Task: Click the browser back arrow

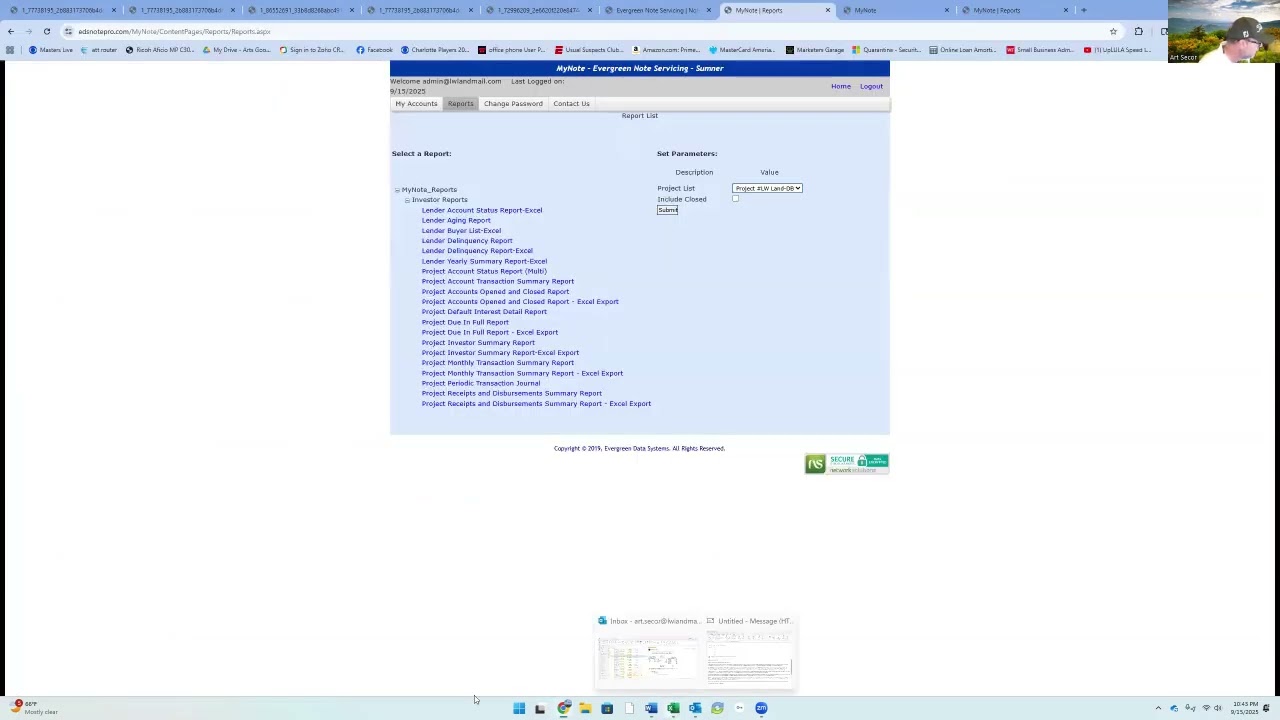Action: (10, 31)
